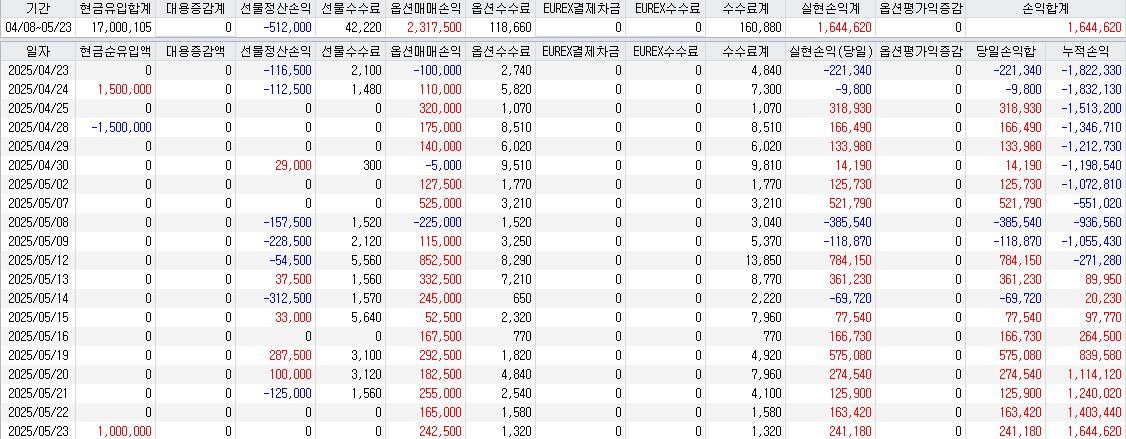1126x439 pixels.
Task: Click the 누적손익 column header
Action: coord(1086,52)
